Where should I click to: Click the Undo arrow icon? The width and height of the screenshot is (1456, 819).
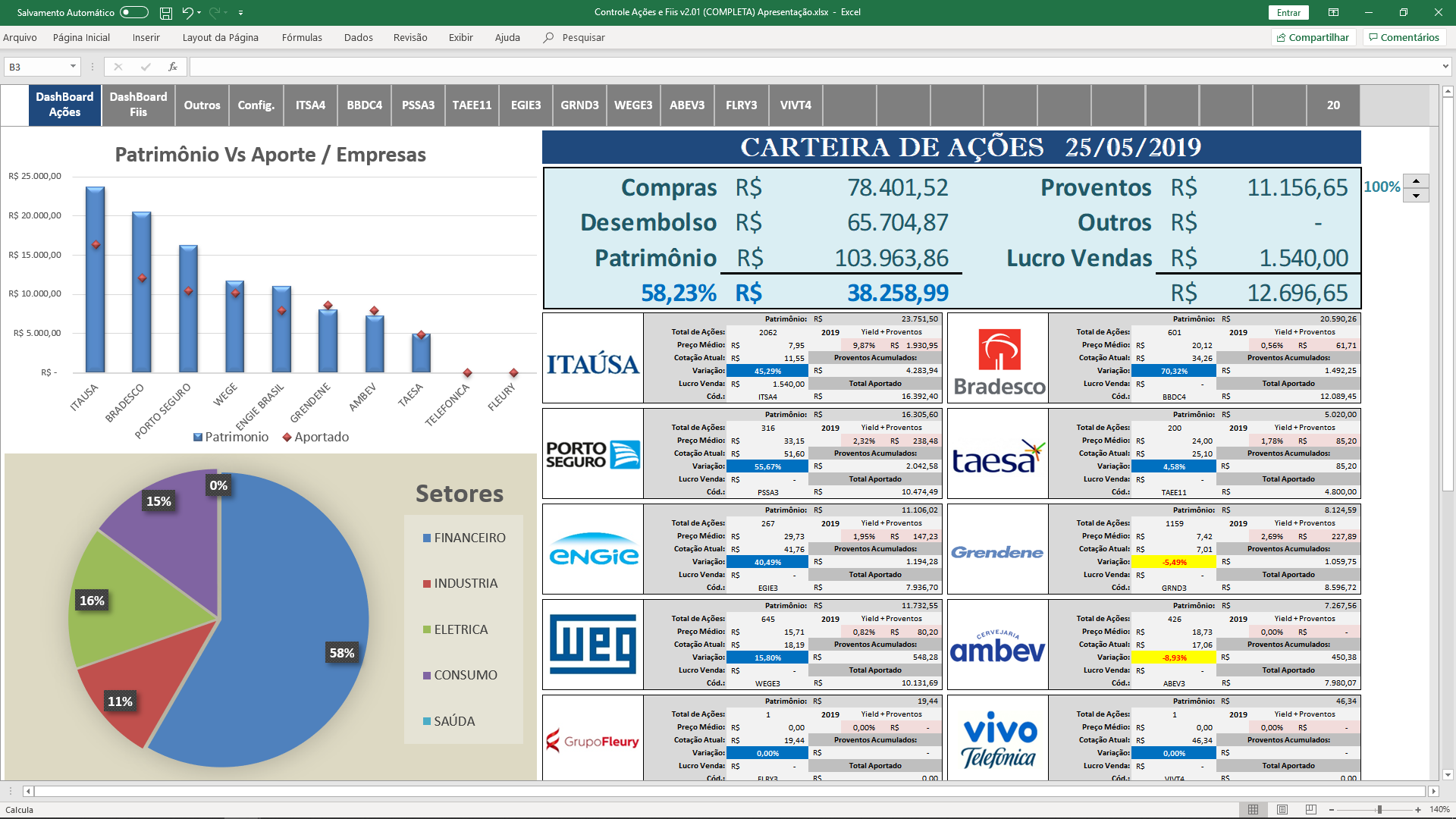click(x=187, y=12)
